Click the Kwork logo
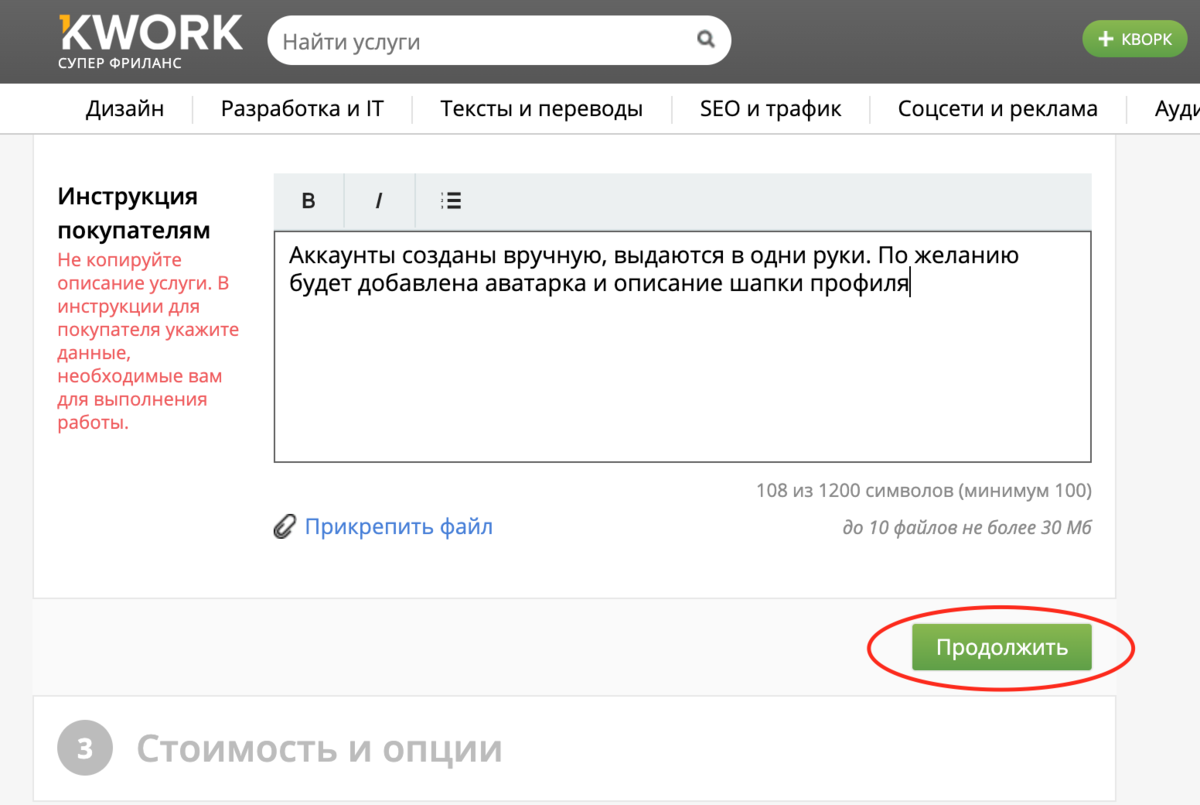Viewport: 1200px width, 805px height. (x=150, y=41)
